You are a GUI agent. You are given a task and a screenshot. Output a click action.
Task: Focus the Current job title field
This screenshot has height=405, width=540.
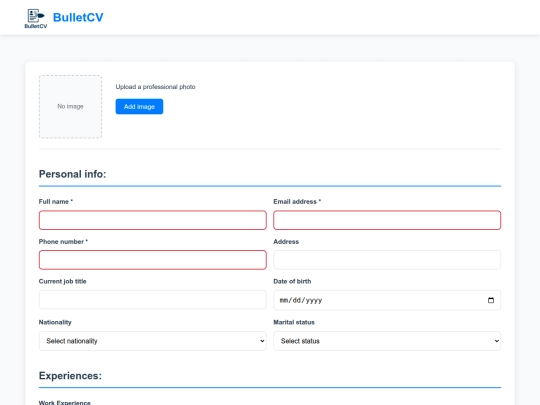[x=153, y=300]
